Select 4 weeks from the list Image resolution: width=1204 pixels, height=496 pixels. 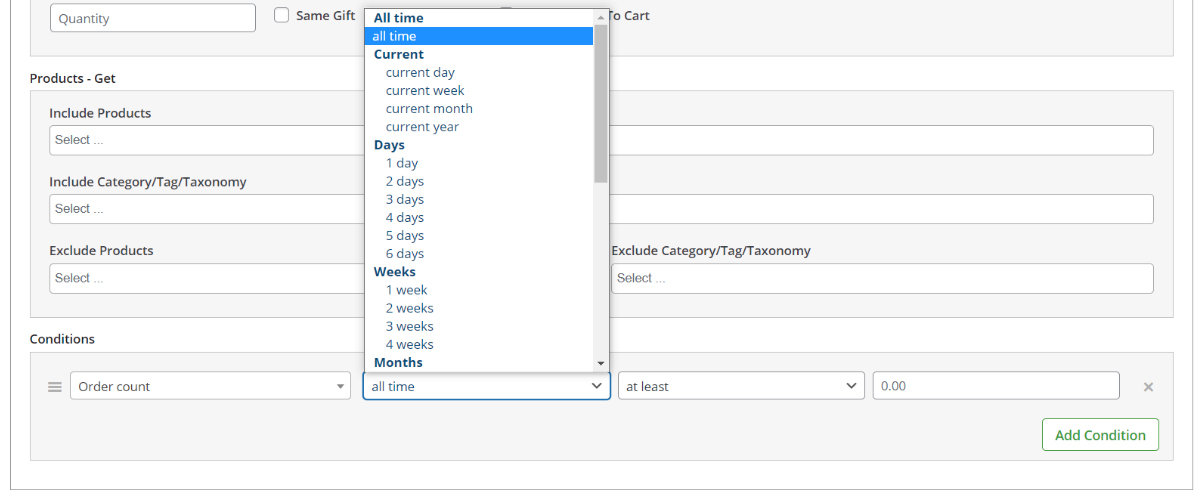tap(479, 344)
